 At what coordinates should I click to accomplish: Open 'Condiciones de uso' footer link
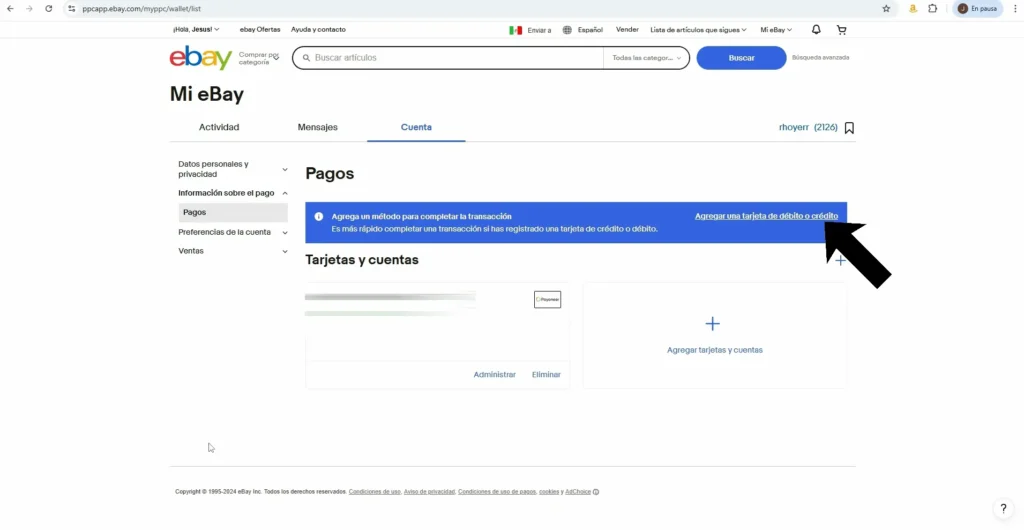click(x=374, y=492)
